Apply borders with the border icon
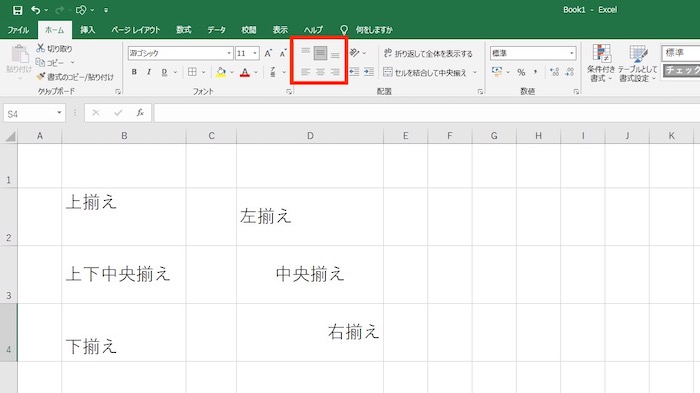Viewport: 700px width, 393px height. click(192, 72)
